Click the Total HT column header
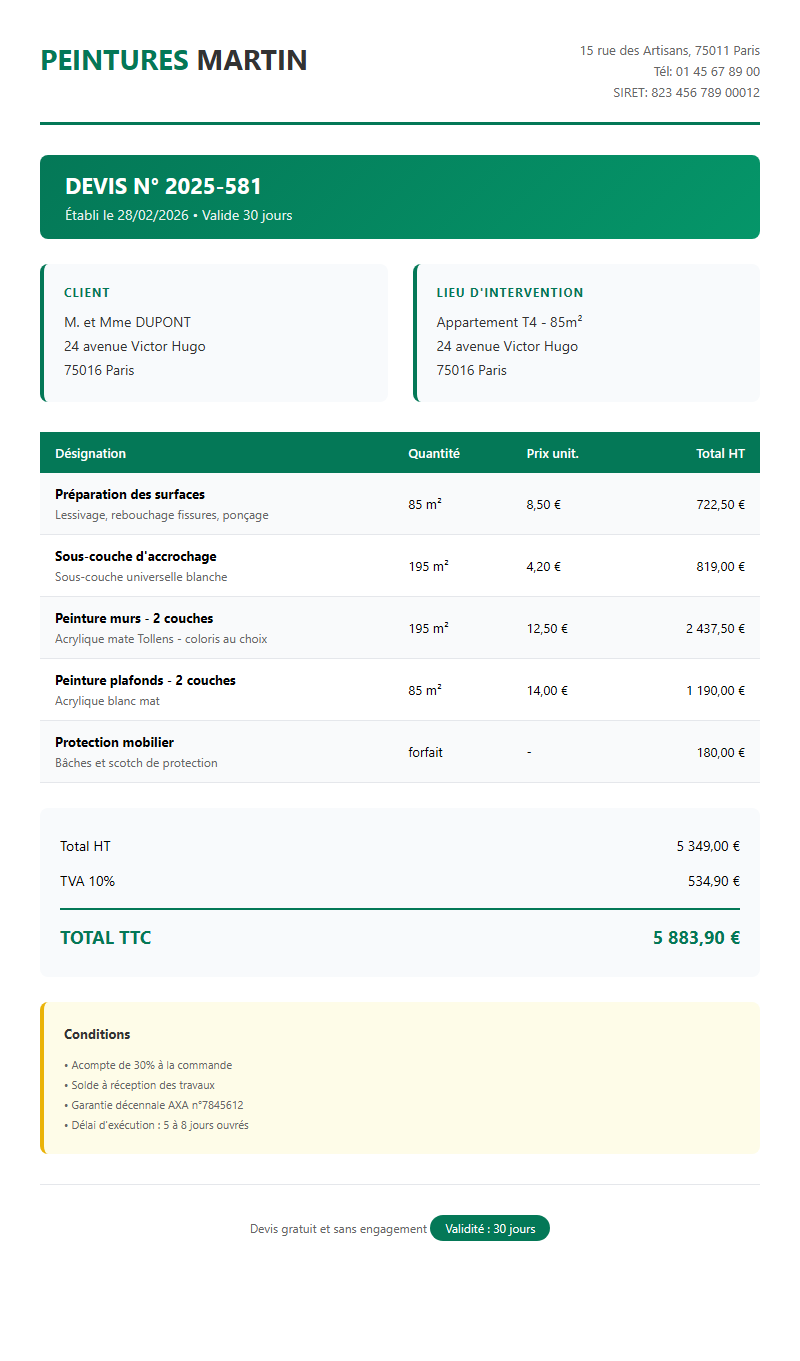This screenshot has height=1361, width=800. click(720, 453)
